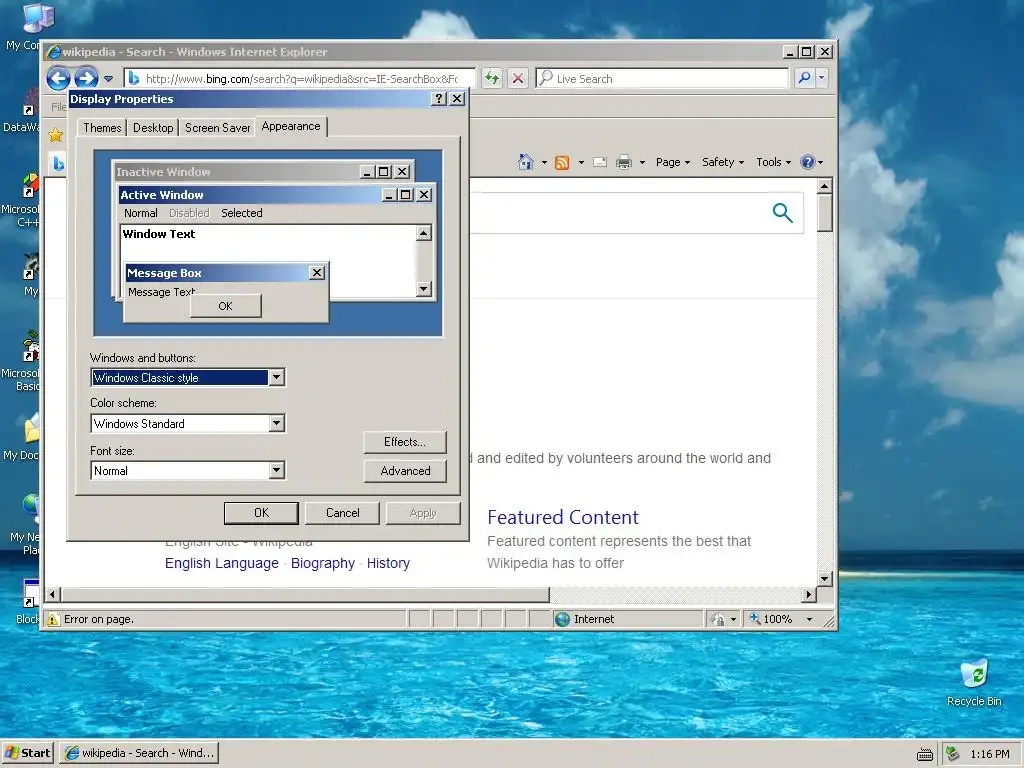Click the RSS feeds icon
Image resolution: width=1024 pixels, height=768 pixels.
[562, 162]
